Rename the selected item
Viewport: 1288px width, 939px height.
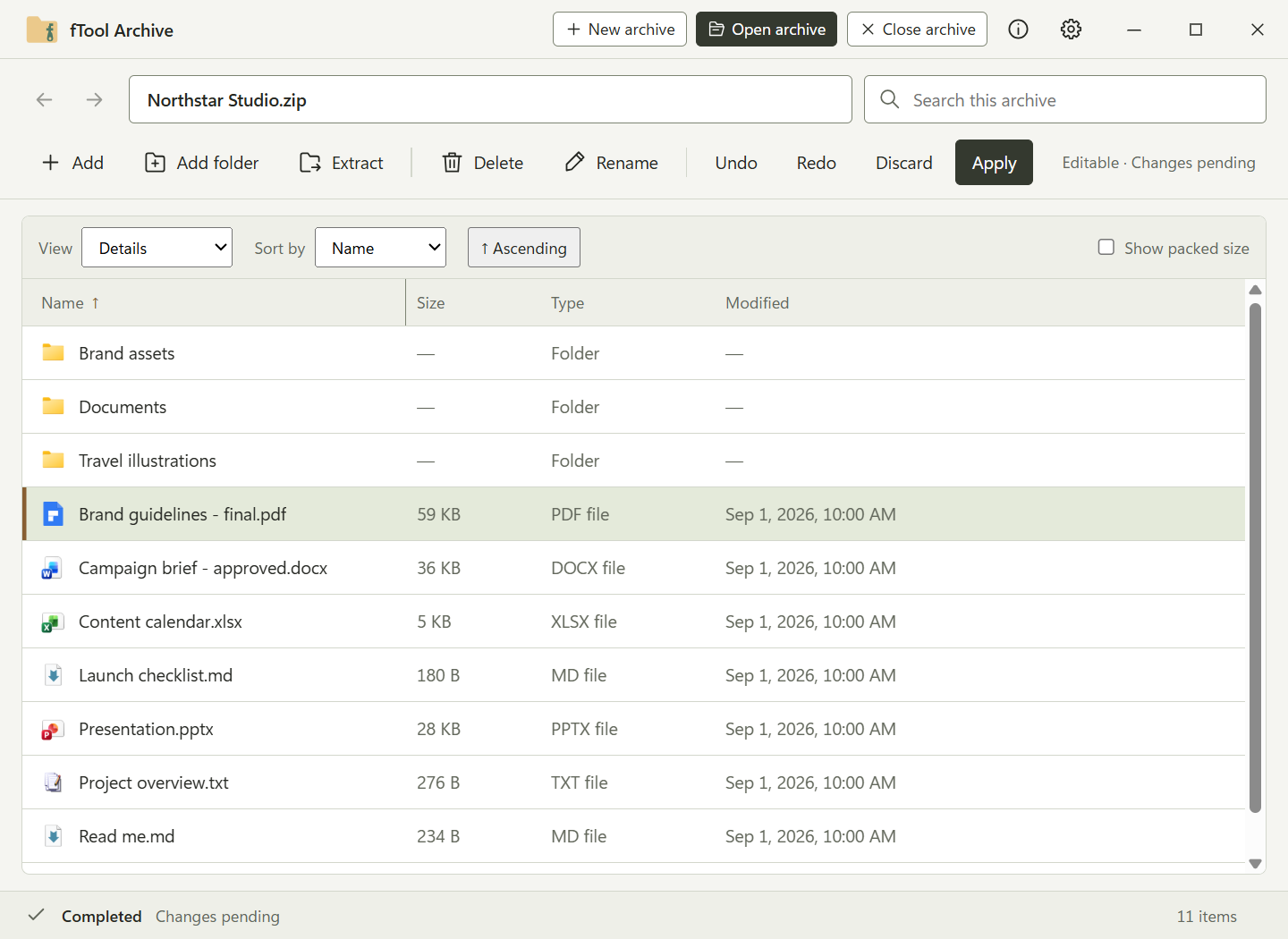click(613, 163)
